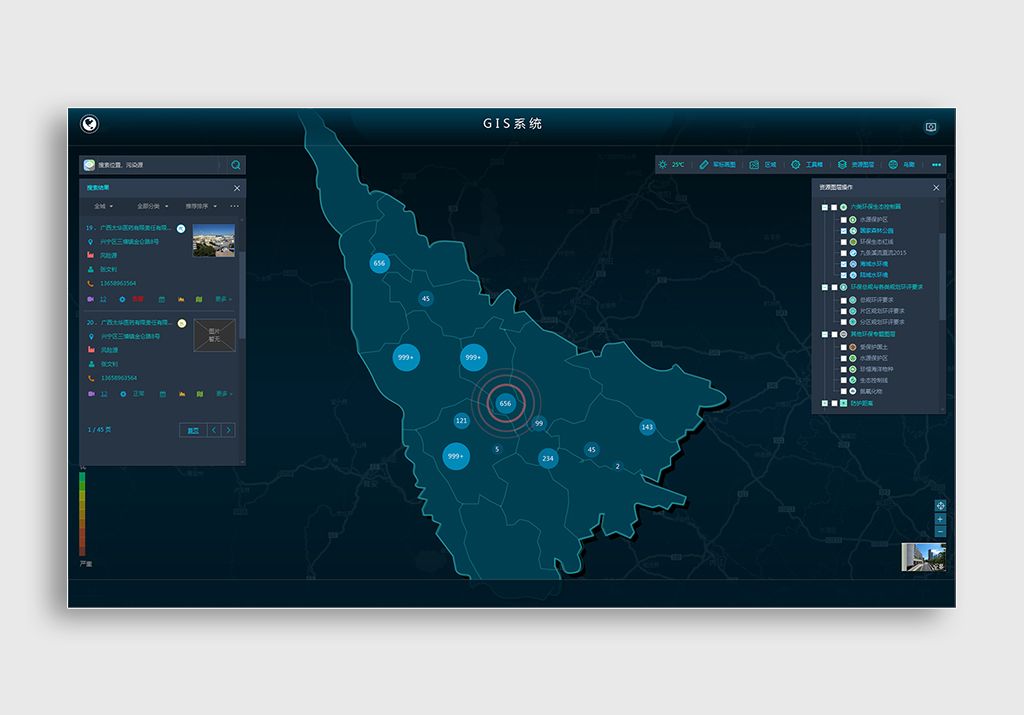
Task: Open the sort order dropdown
Action: tap(201, 206)
